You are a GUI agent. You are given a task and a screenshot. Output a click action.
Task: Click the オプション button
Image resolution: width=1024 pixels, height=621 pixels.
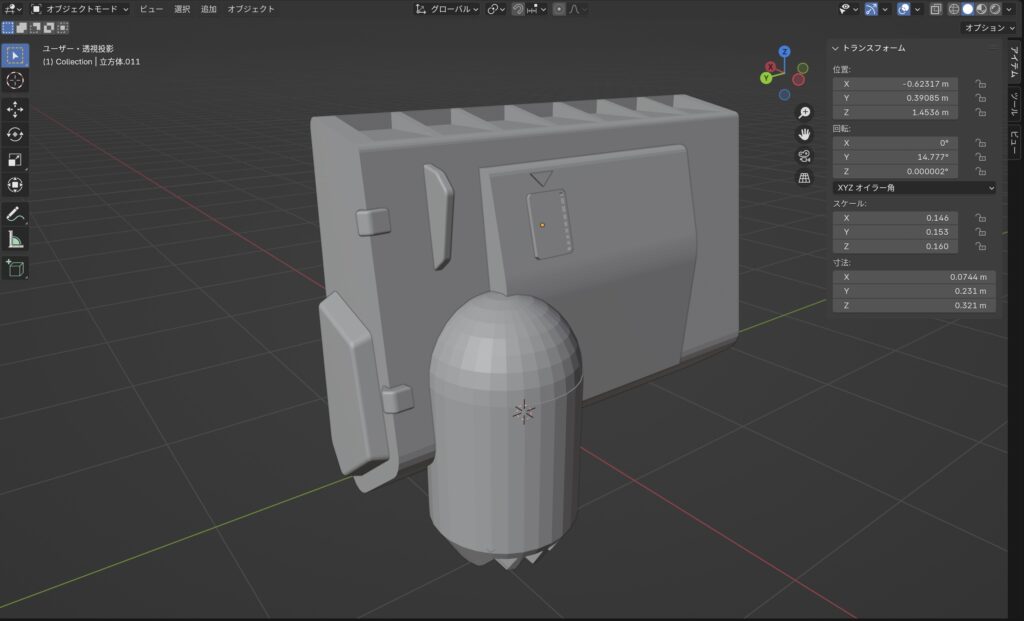(989, 28)
